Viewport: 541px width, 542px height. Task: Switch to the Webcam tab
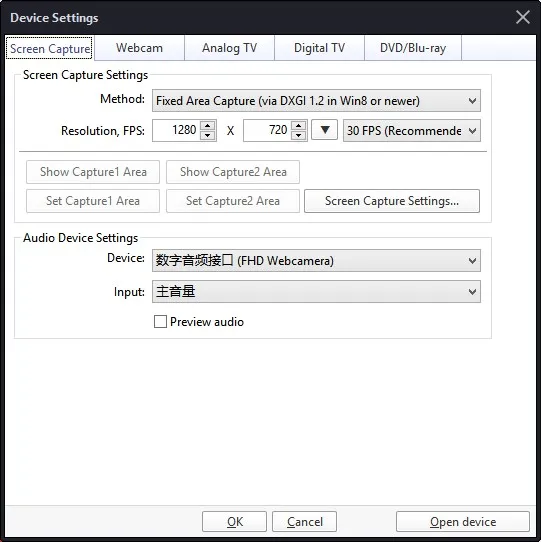139,48
